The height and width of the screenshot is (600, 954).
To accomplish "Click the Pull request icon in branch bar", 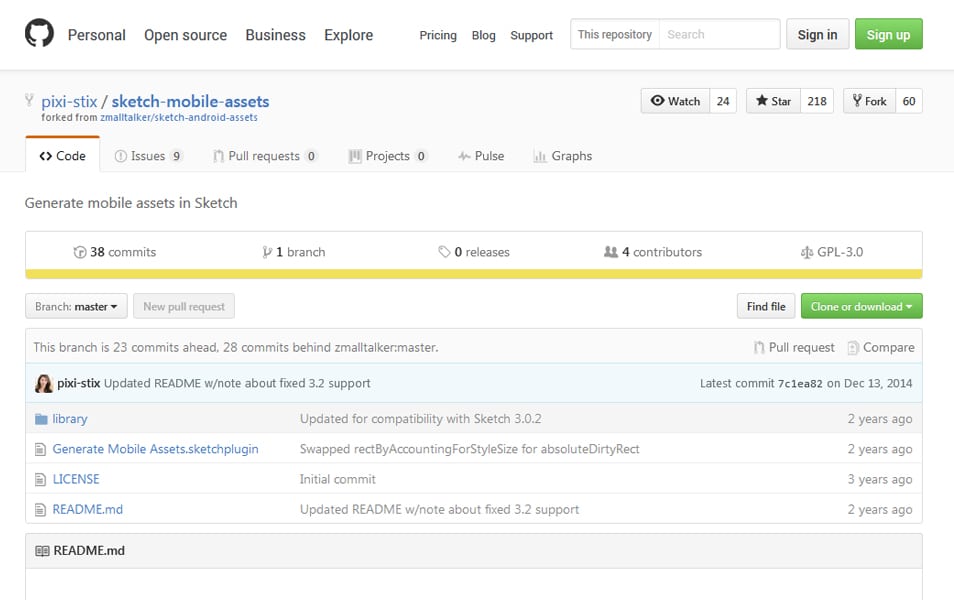I will [x=759, y=347].
